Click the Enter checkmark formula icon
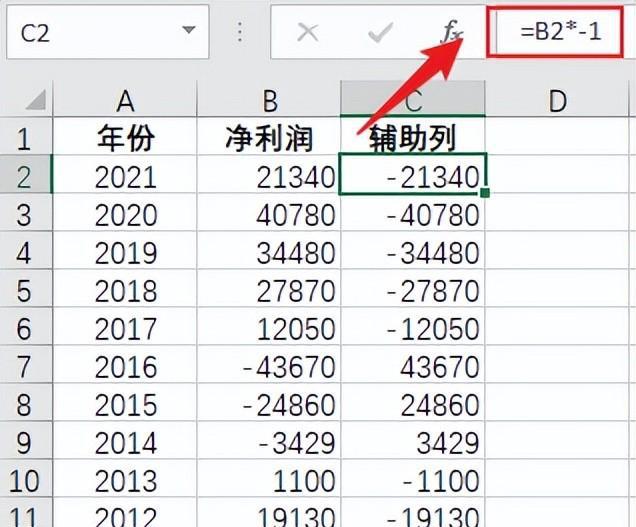Viewport: 636px width, 527px height. coord(380,32)
